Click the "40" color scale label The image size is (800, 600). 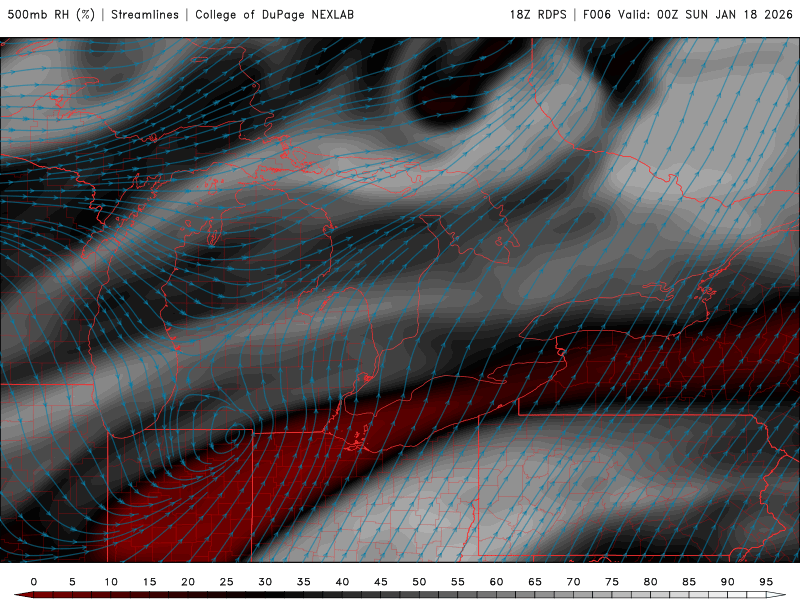tap(342, 582)
